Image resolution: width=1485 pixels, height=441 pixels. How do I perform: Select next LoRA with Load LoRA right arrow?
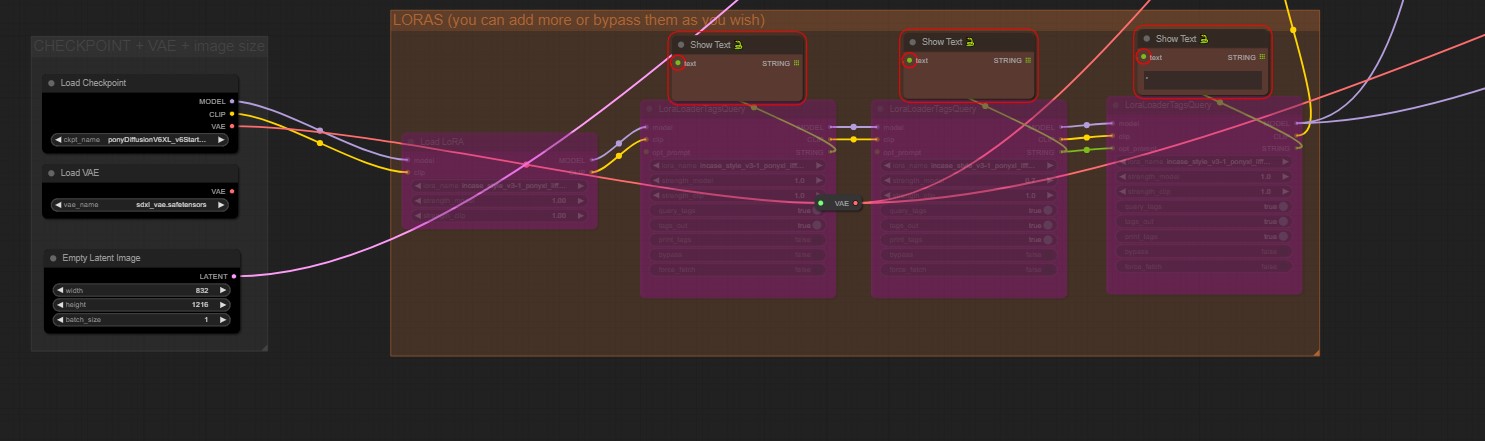pos(582,186)
